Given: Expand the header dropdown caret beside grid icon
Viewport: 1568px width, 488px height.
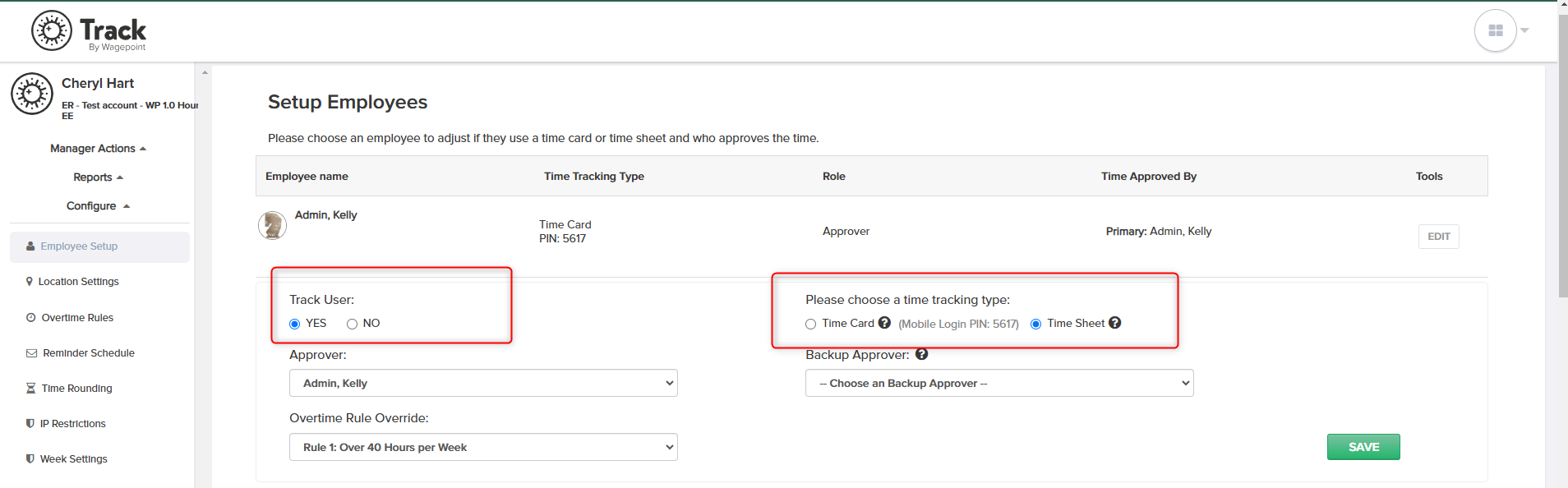Looking at the screenshot, I should pyautogui.click(x=1524, y=30).
